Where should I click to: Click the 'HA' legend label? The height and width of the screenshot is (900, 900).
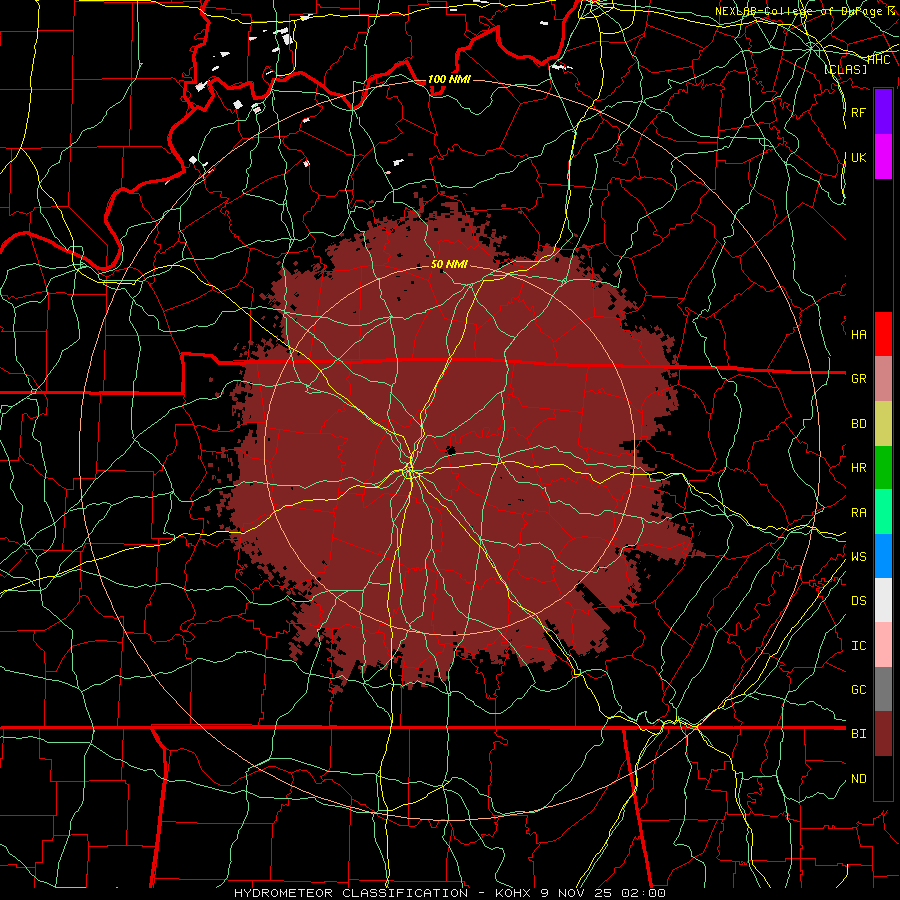858,335
